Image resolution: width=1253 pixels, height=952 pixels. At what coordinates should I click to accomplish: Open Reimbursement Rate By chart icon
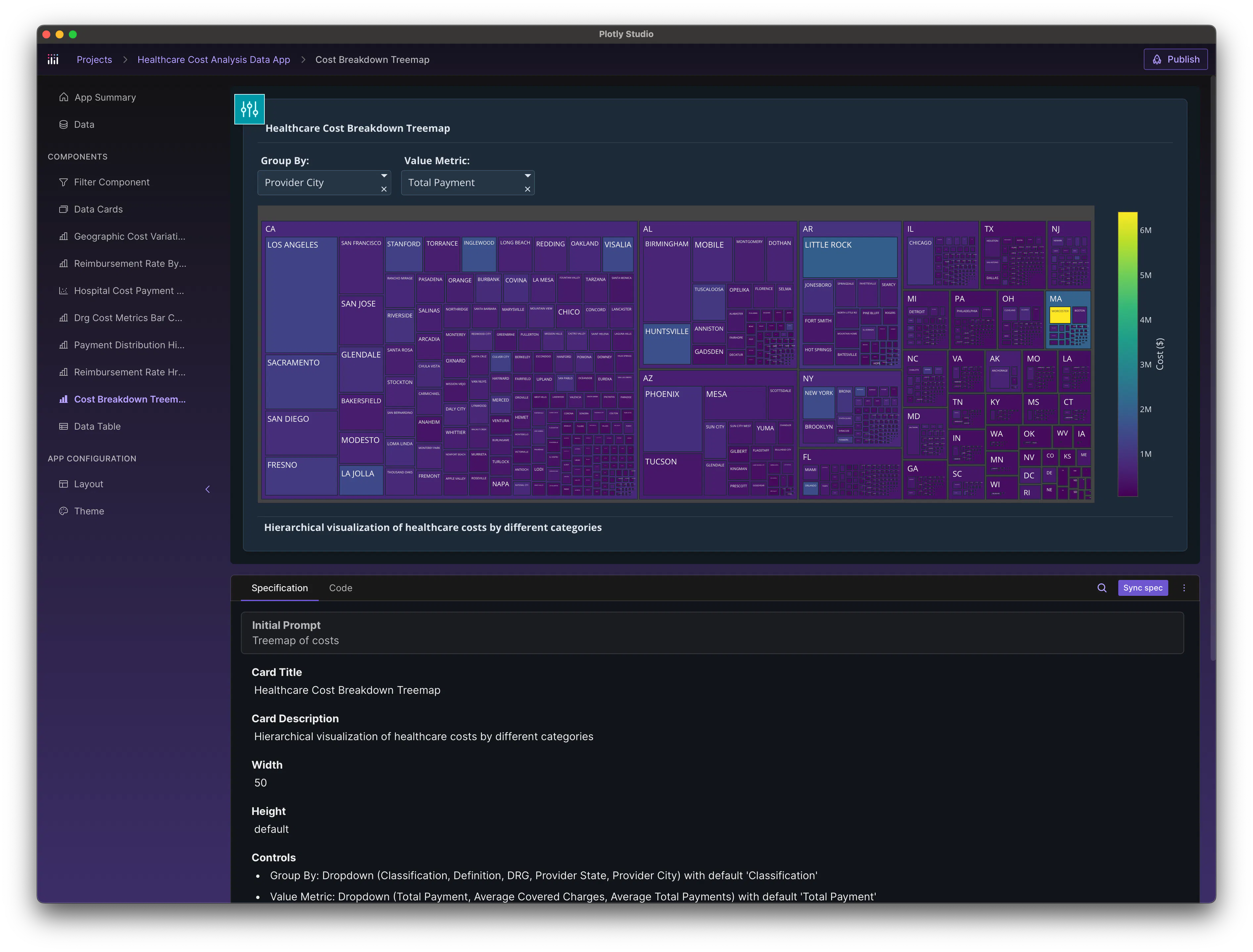pos(64,263)
